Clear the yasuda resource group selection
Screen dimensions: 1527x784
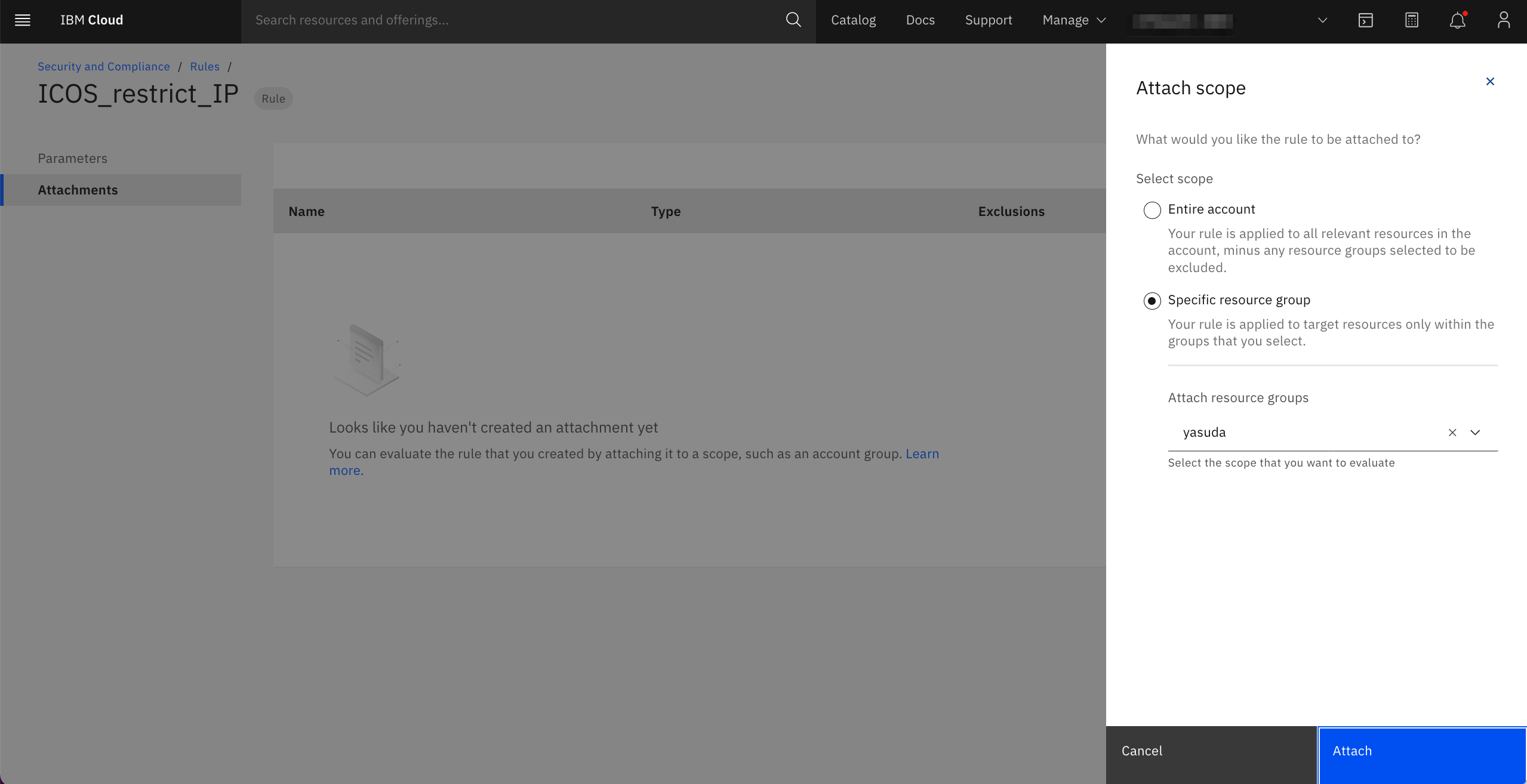[x=1452, y=433]
